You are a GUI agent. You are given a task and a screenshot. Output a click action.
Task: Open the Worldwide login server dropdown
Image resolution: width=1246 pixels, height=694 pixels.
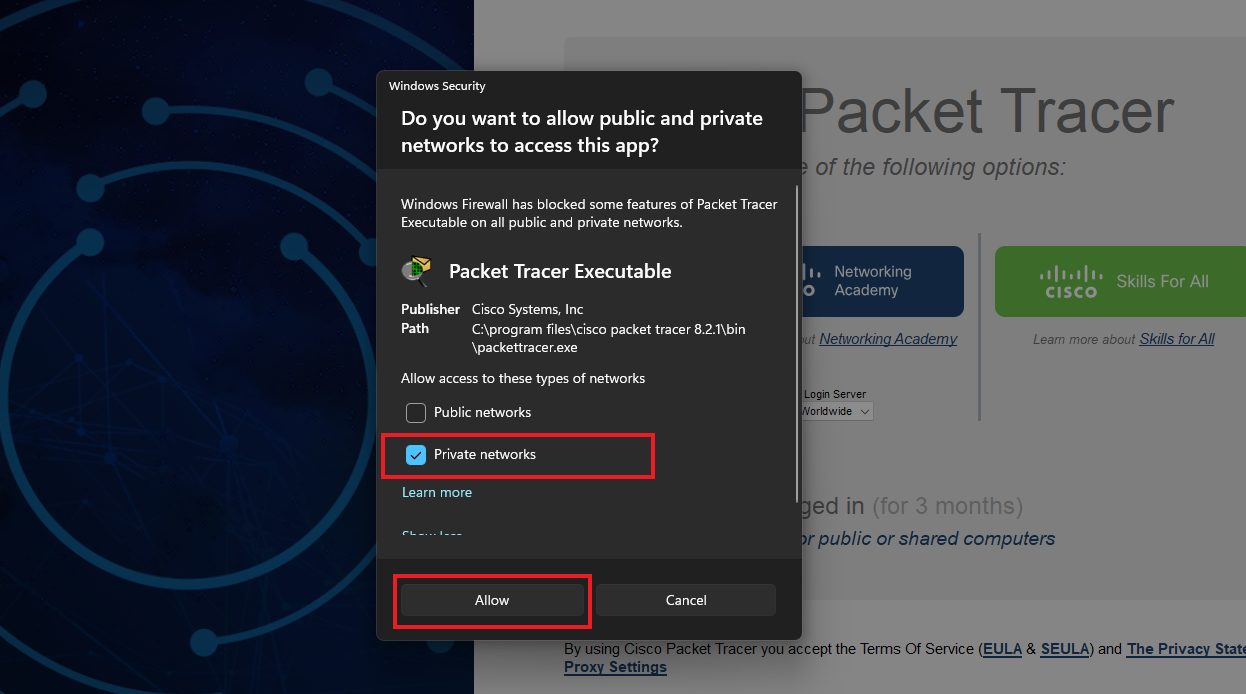(x=836, y=411)
